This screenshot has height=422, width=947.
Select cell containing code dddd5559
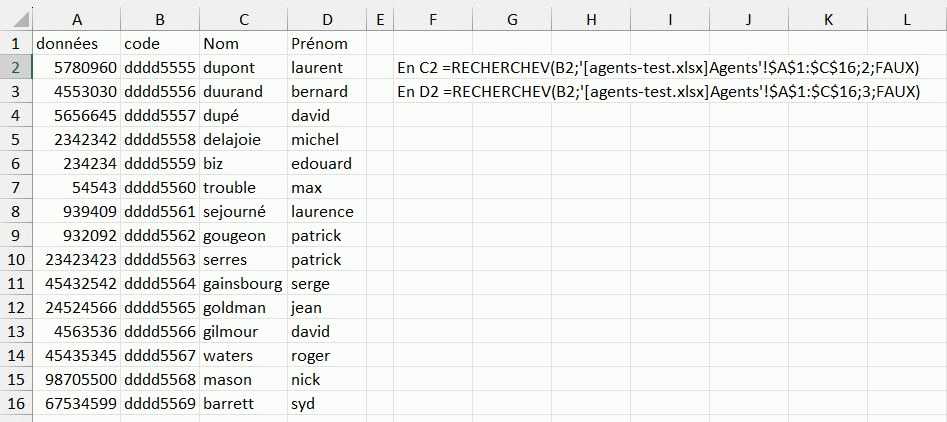(x=158, y=164)
